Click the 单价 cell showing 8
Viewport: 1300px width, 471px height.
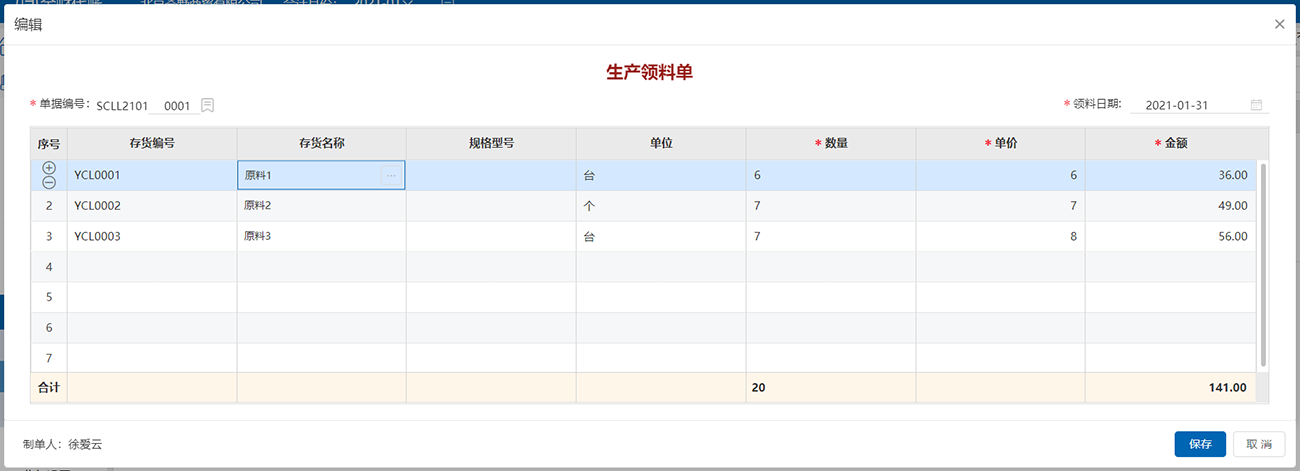tap(1000, 237)
